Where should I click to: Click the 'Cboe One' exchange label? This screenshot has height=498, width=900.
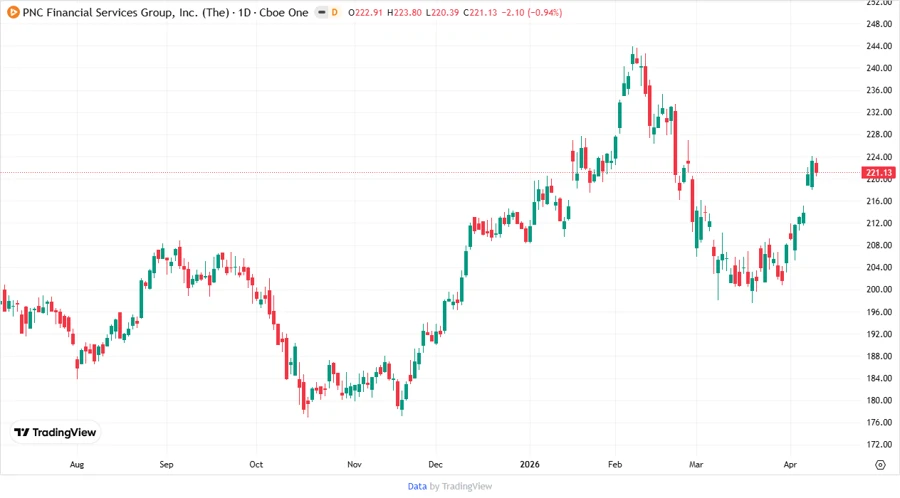pos(284,12)
